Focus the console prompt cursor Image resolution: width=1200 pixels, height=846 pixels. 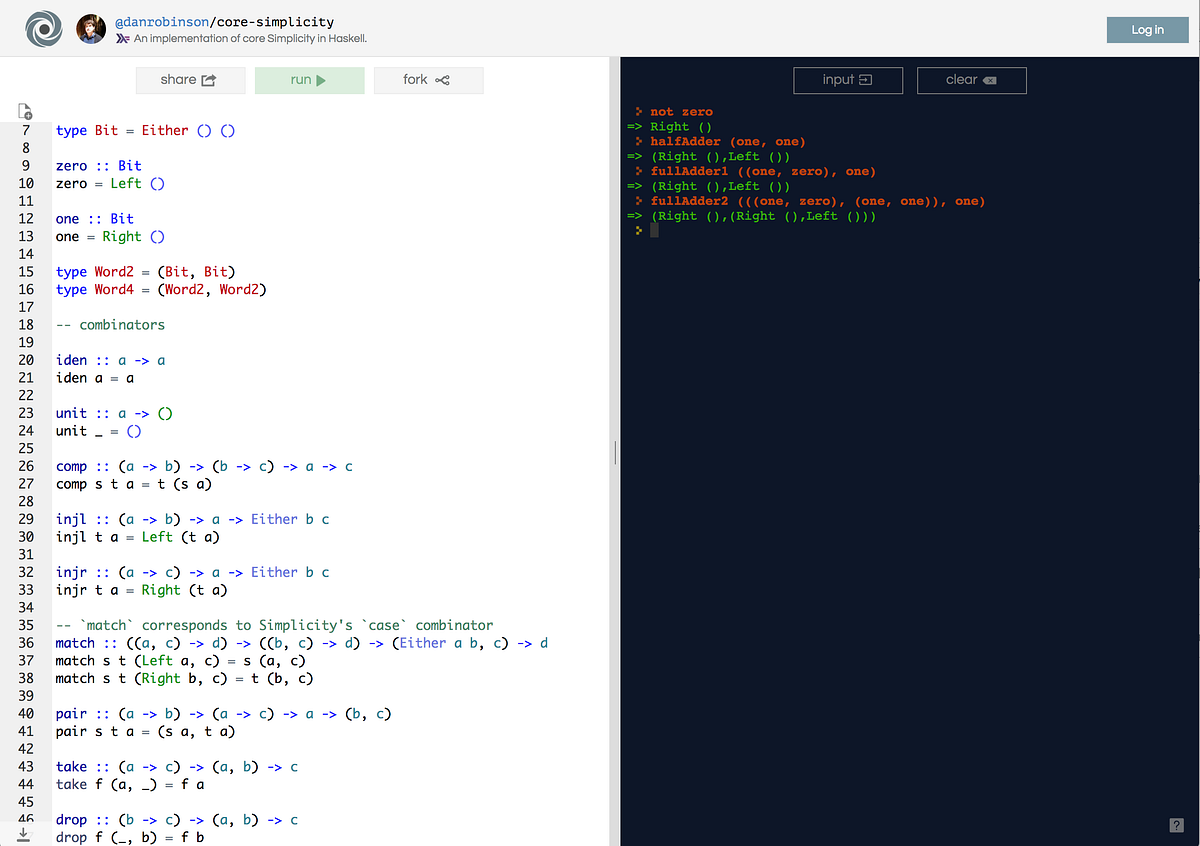coord(654,231)
